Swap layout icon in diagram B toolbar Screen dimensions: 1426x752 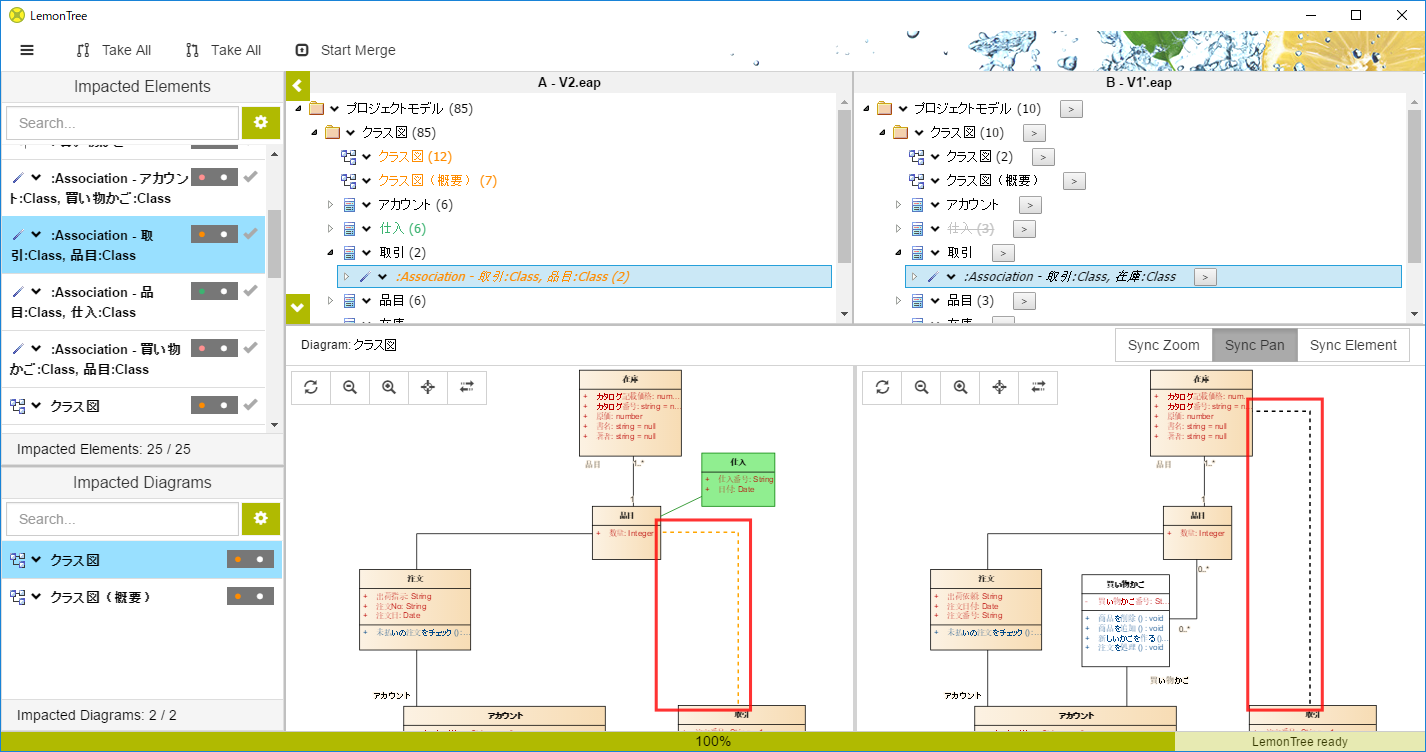click(1038, 387)
